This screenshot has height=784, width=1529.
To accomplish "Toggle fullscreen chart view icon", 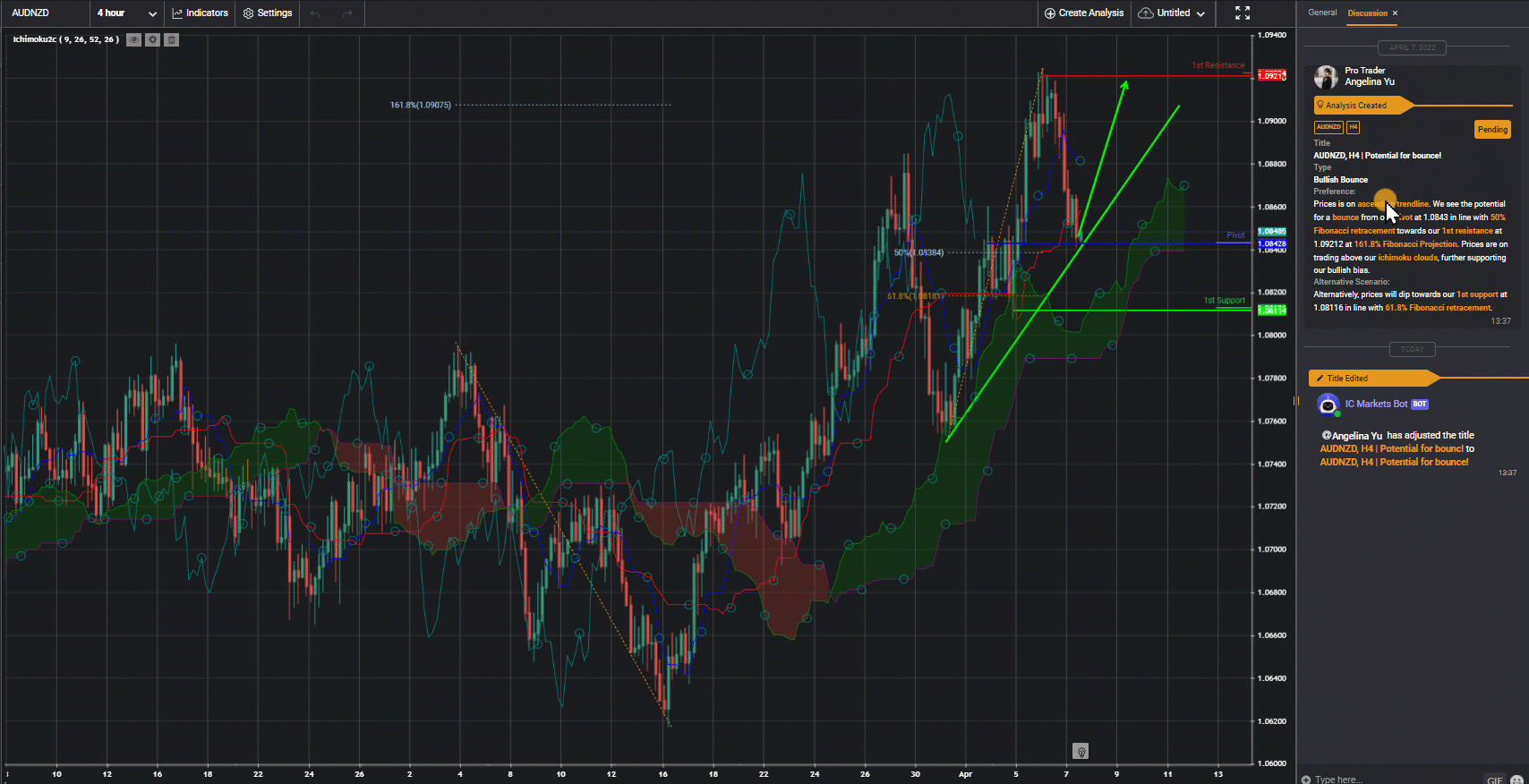I will [1243, 13].
